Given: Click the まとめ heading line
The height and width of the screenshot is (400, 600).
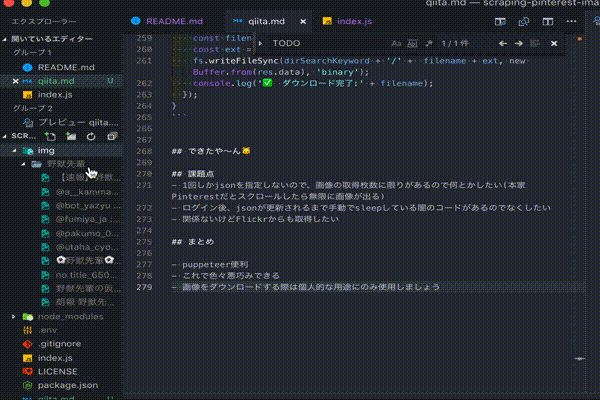Looking at the screenshot, I should (193, 242).
